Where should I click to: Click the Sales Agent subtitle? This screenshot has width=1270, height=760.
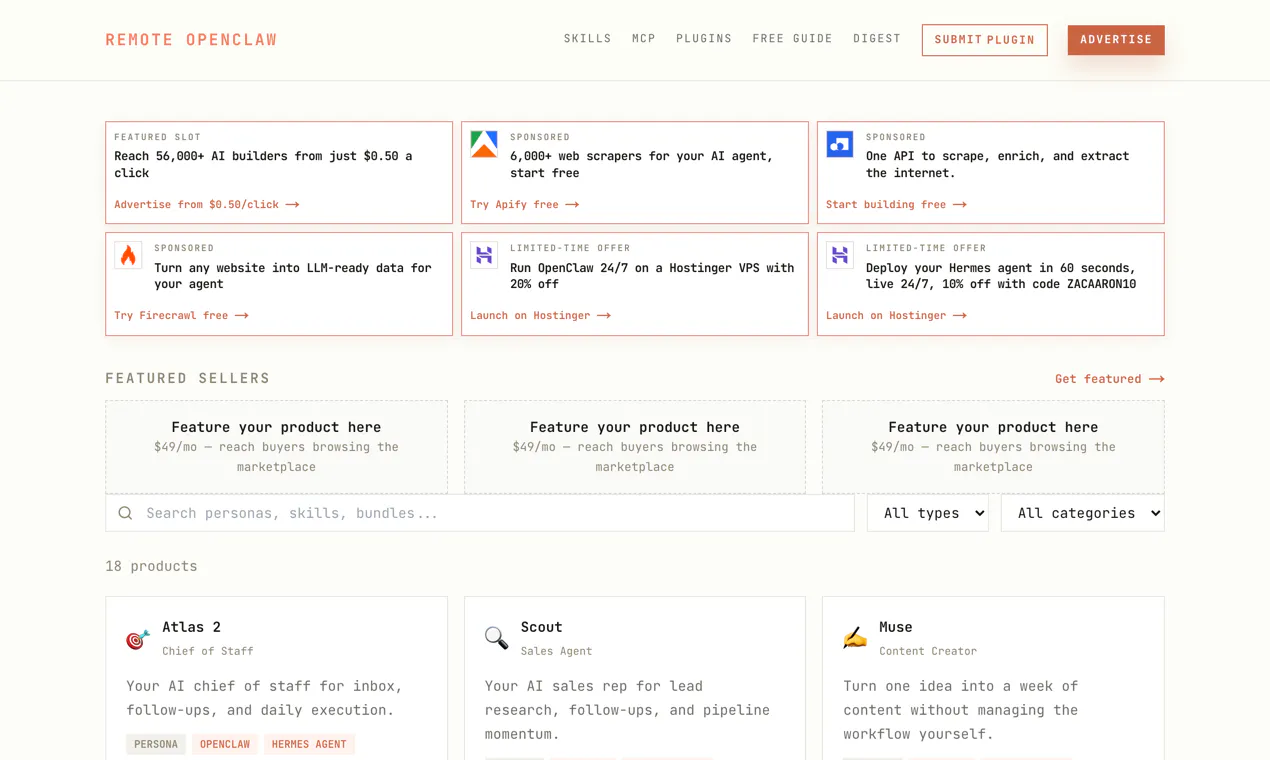coord(556,651)
